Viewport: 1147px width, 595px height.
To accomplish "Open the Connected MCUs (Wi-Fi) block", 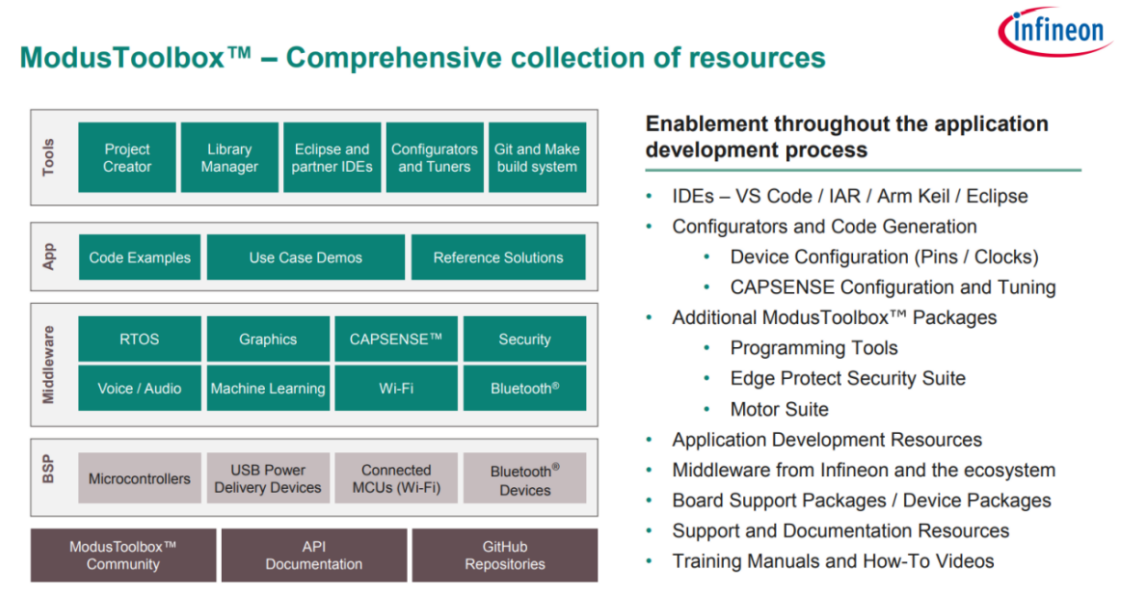I will [396, 479].
